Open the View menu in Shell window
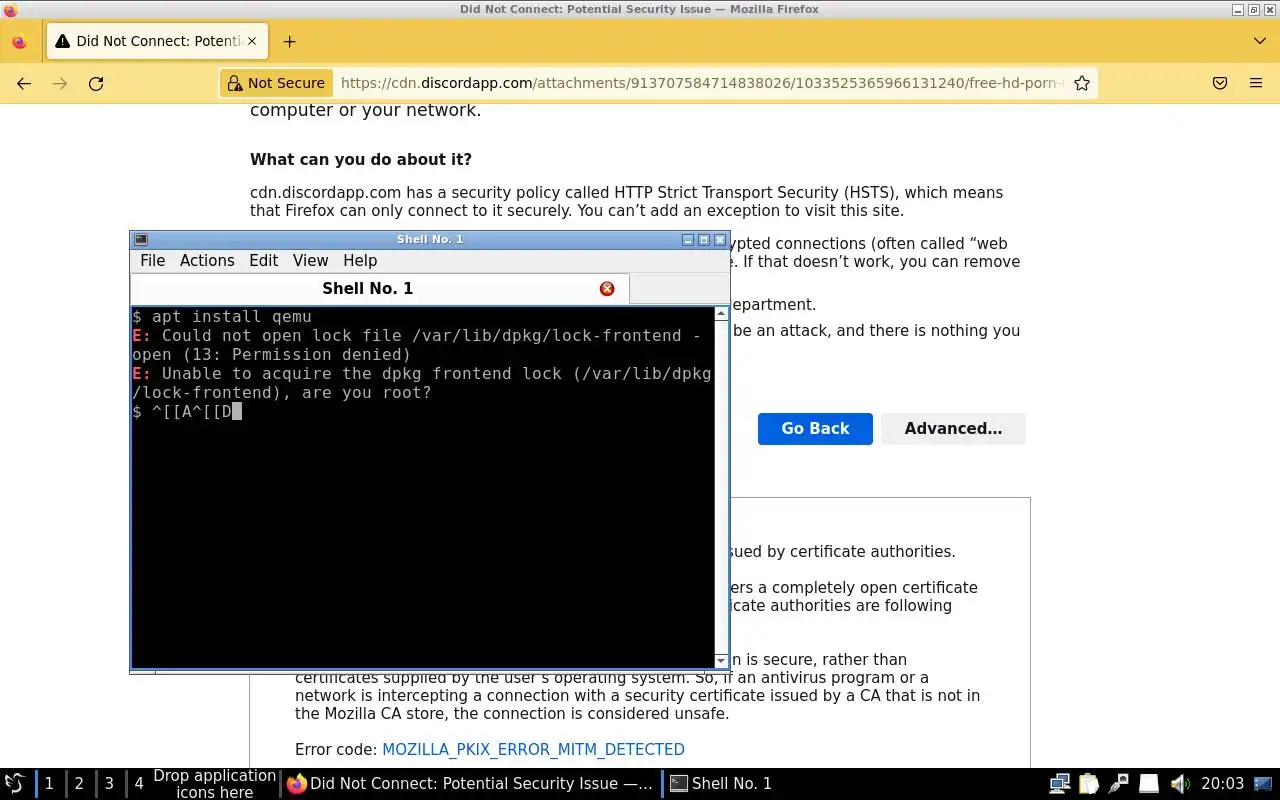Image resolution: width=1280 pixels, height=800 pixels. tap(310, 260)
